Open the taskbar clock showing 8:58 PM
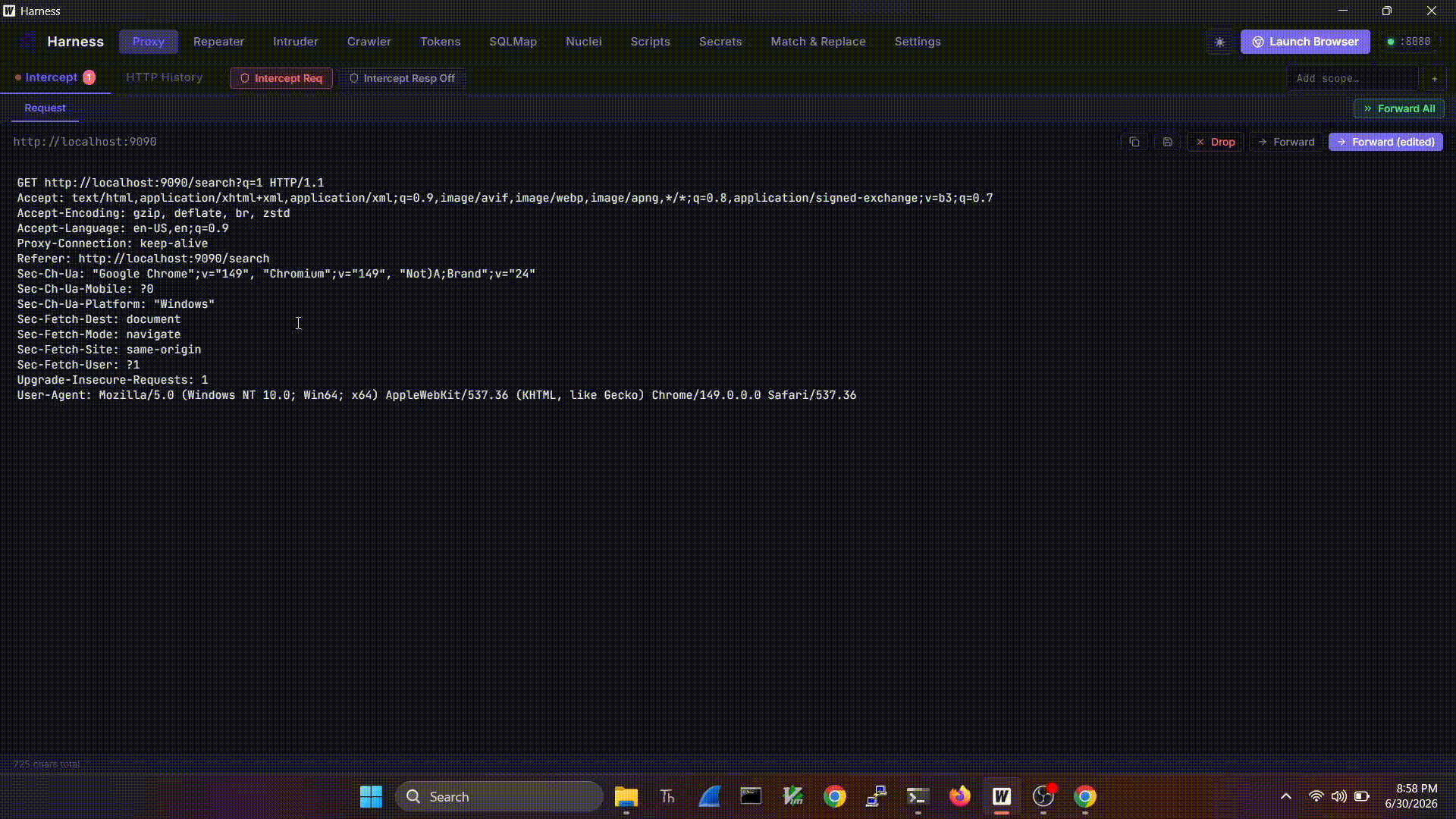 (x=1411, y=796)
